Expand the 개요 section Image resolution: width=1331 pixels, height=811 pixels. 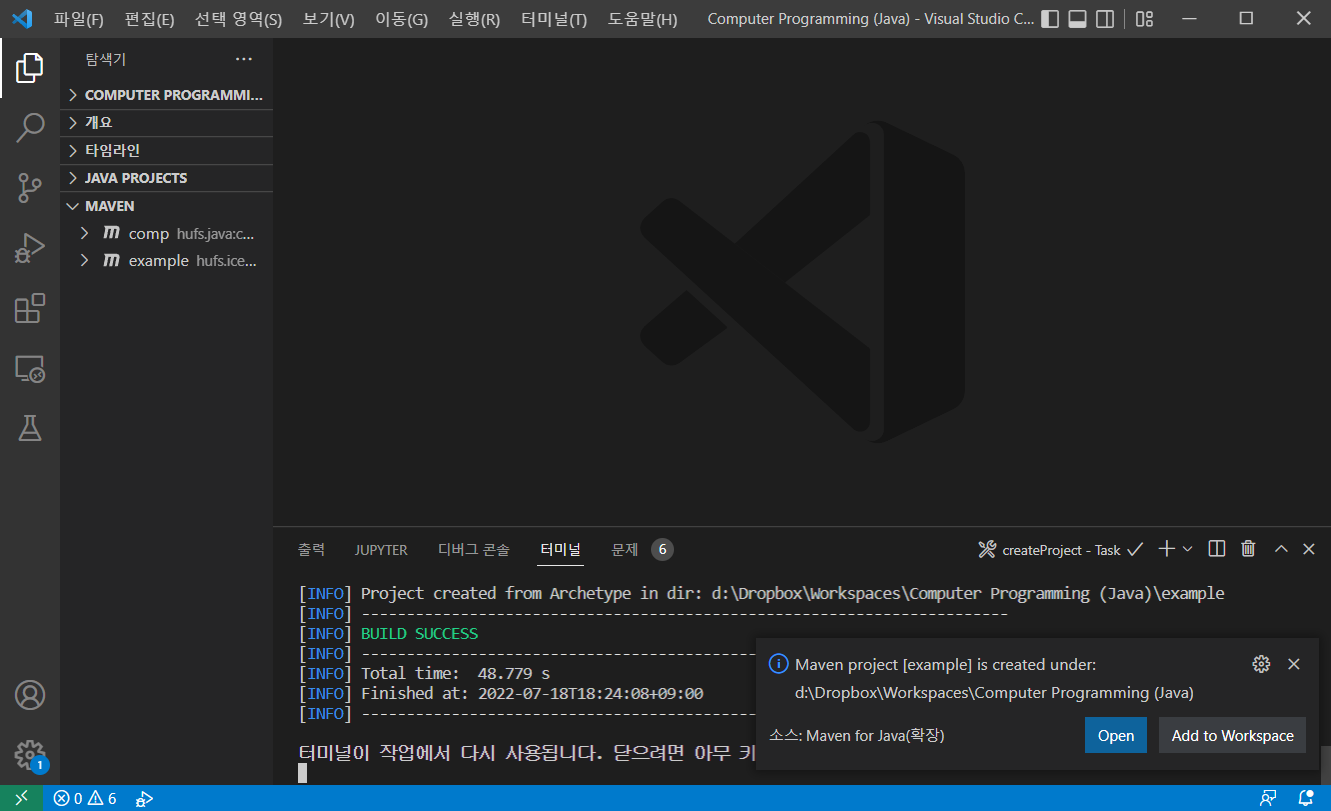tap(166, 122)
